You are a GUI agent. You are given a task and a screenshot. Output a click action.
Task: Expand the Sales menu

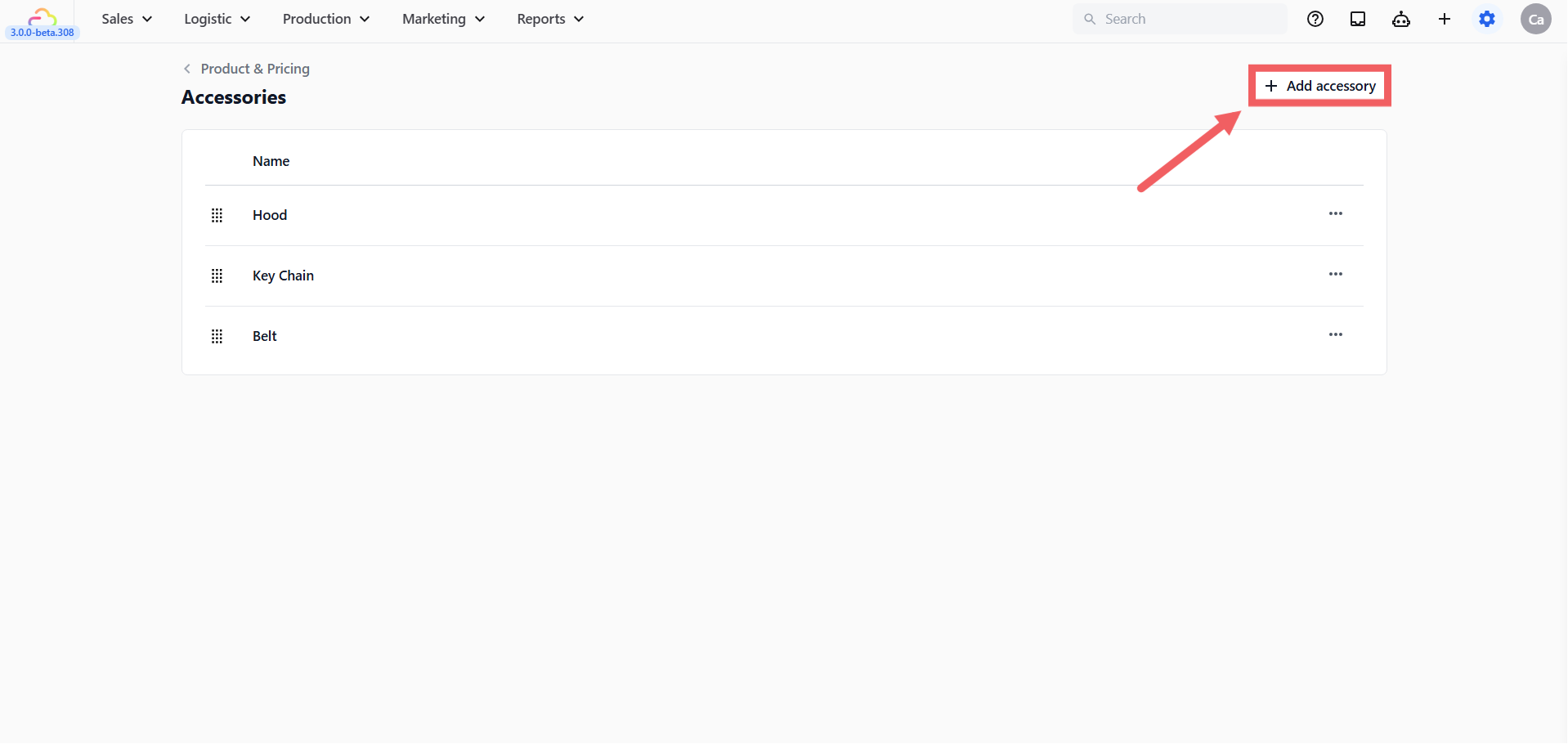127,19
